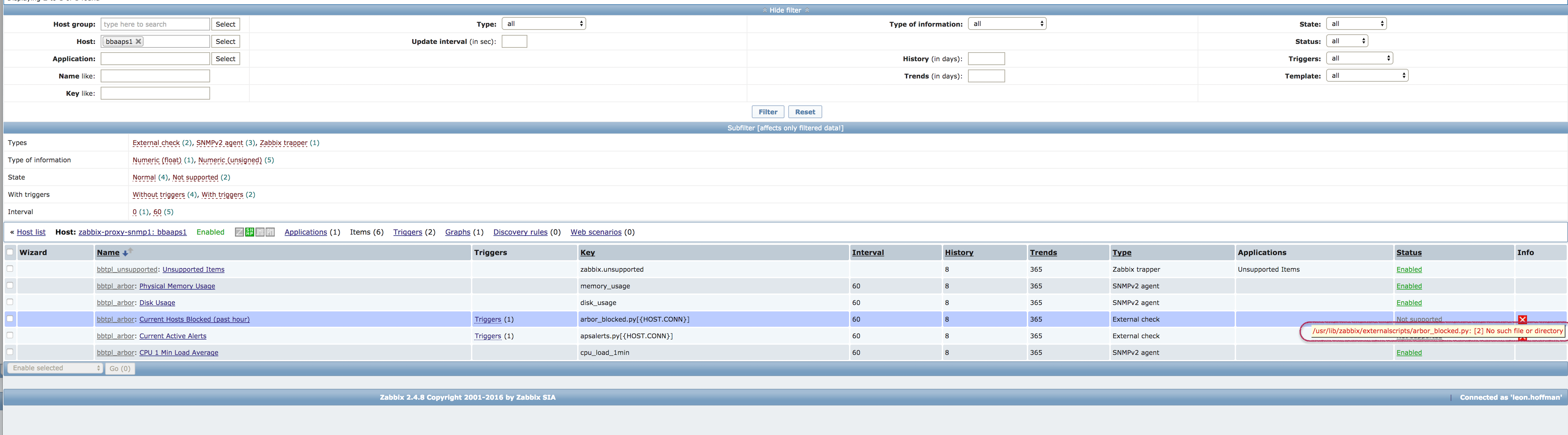Click the Trends in days field
This screenshot has width=1568, height=435.
point(986,76)
